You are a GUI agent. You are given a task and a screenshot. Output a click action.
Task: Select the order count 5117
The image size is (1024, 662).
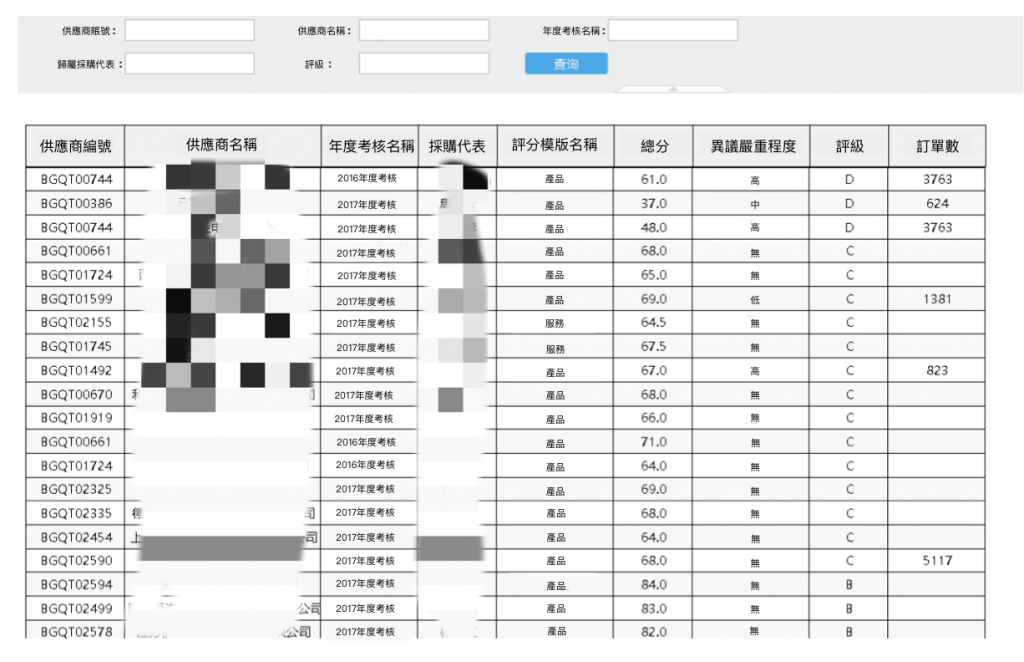coord(937,561)
